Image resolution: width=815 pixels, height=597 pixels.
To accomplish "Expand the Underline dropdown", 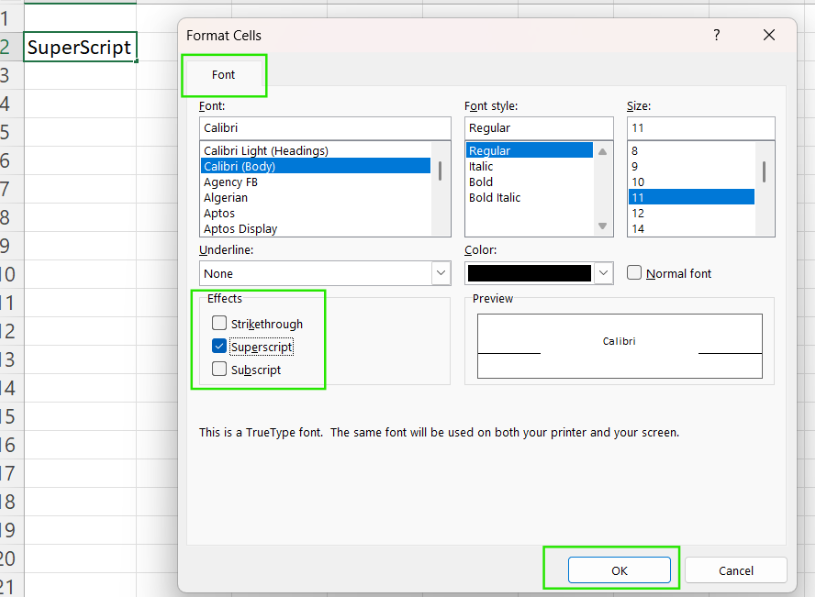I will click(x=440, y=273).
